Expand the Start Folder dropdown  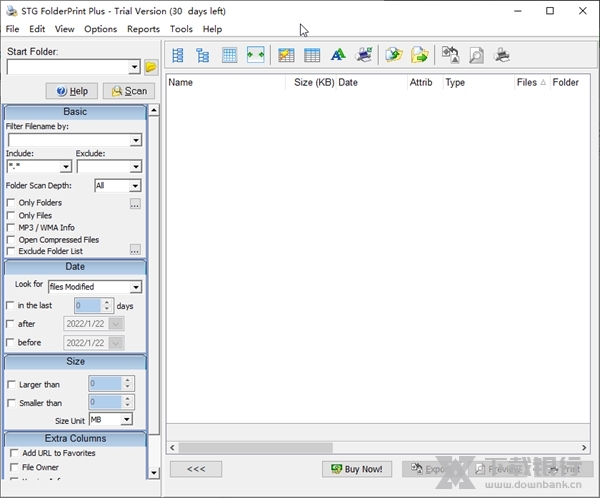click(134, 67)
